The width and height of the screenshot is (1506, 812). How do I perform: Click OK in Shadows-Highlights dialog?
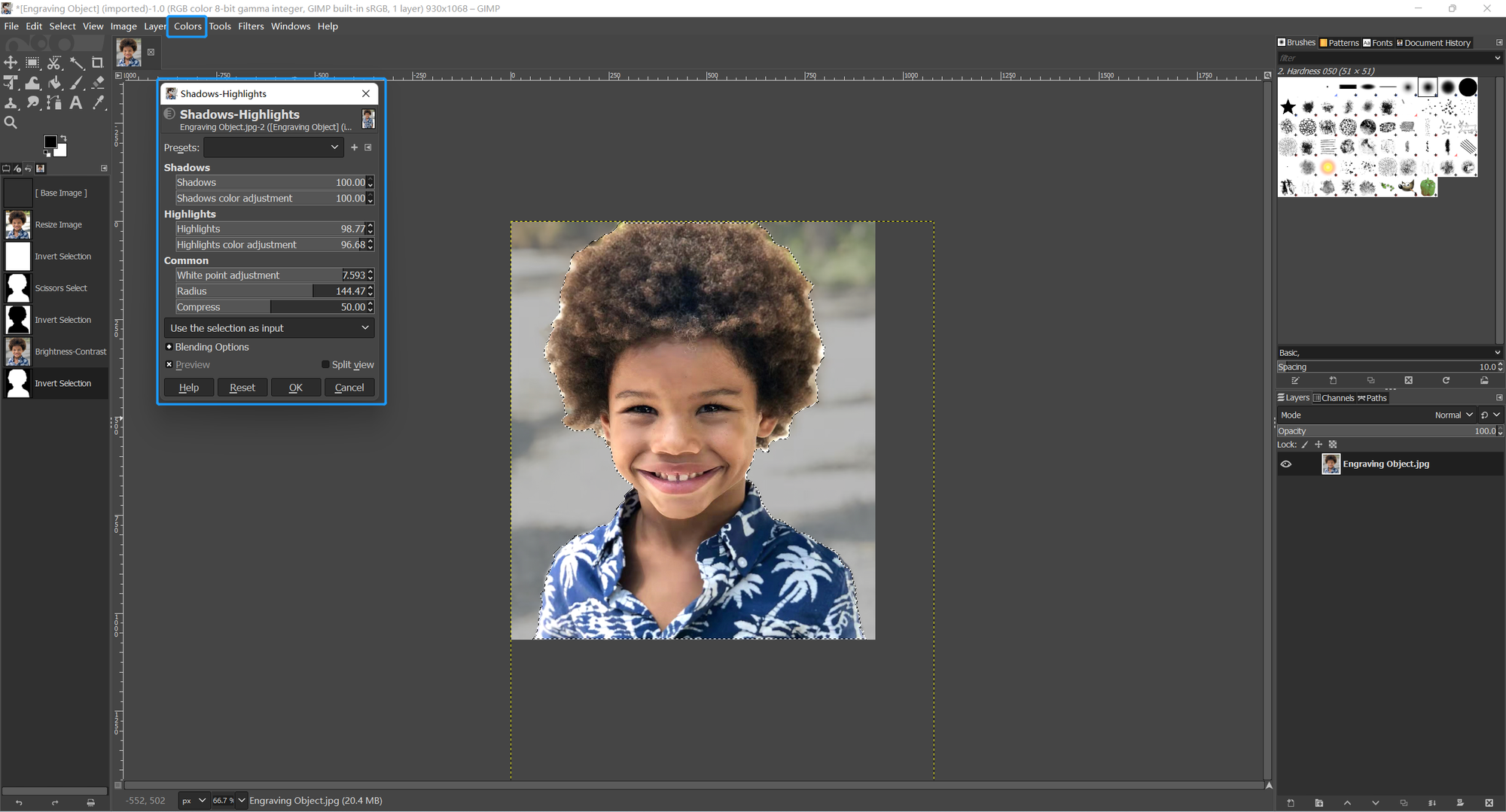[x=296, y=388]
